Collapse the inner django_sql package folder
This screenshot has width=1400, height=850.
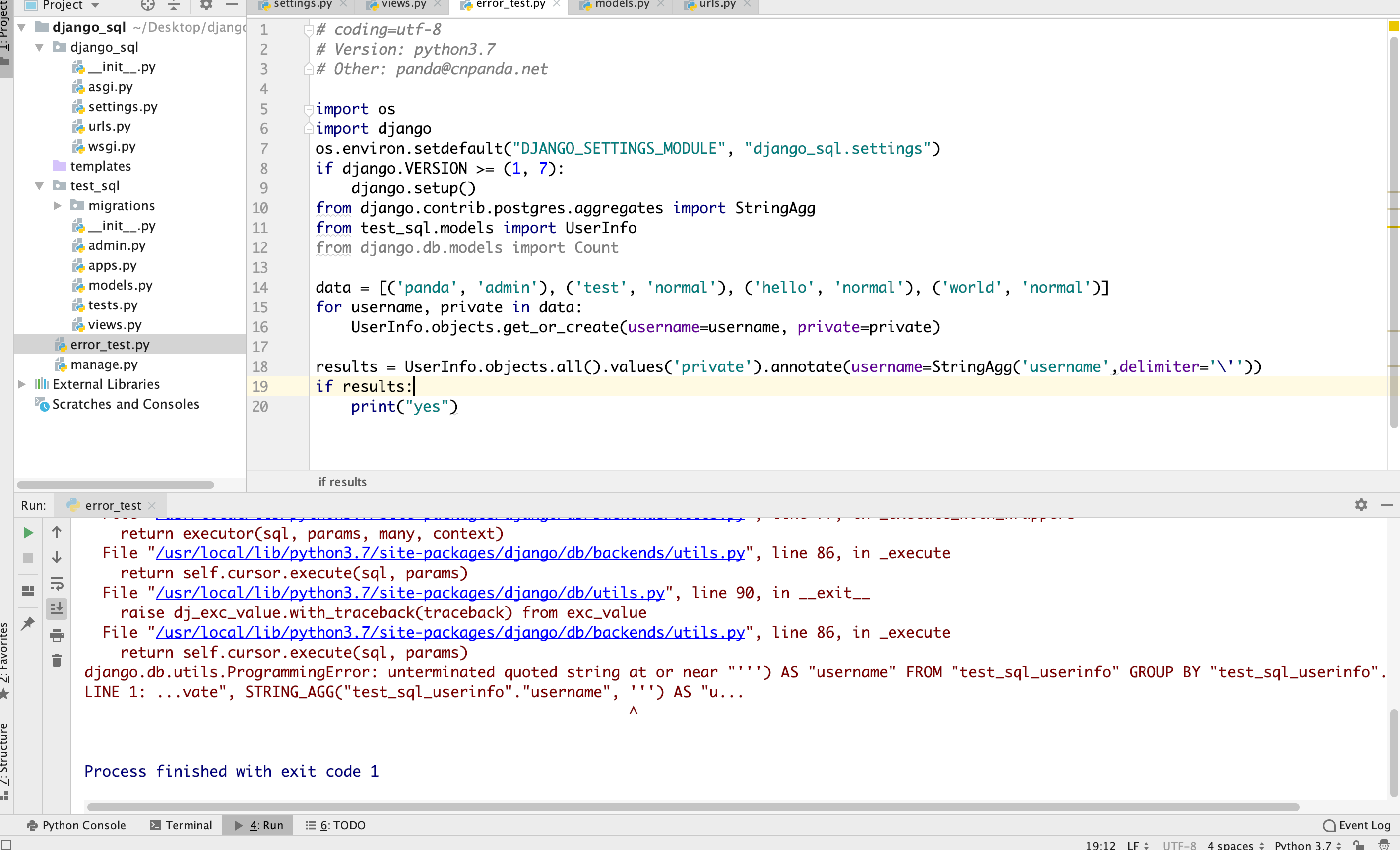pos(40,47)
